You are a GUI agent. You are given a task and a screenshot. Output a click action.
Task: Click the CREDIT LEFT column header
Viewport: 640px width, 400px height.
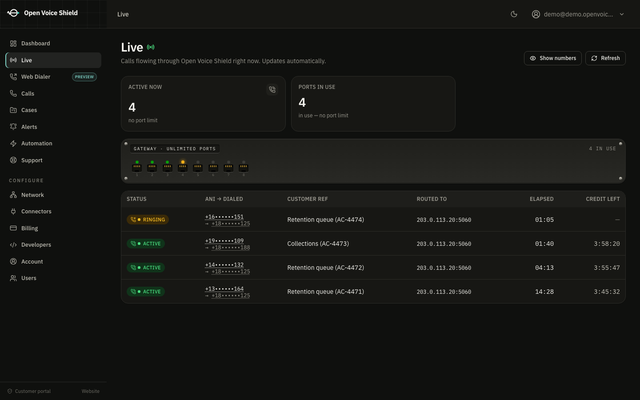602,199
